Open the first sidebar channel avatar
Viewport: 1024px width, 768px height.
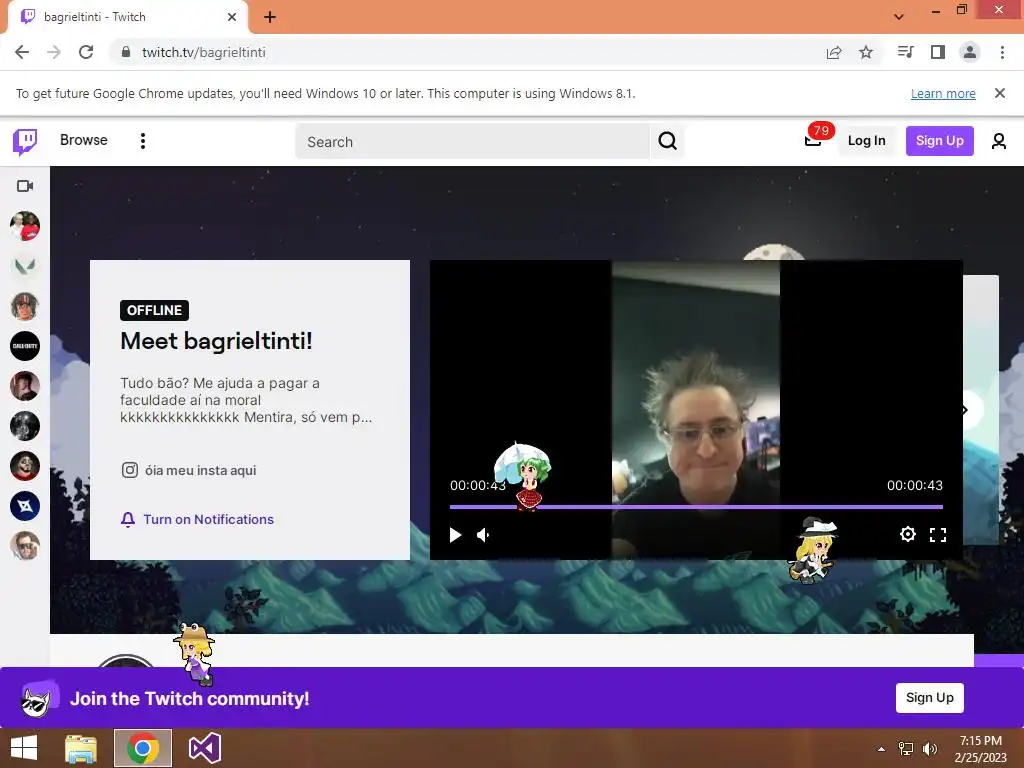pos(25,226)
